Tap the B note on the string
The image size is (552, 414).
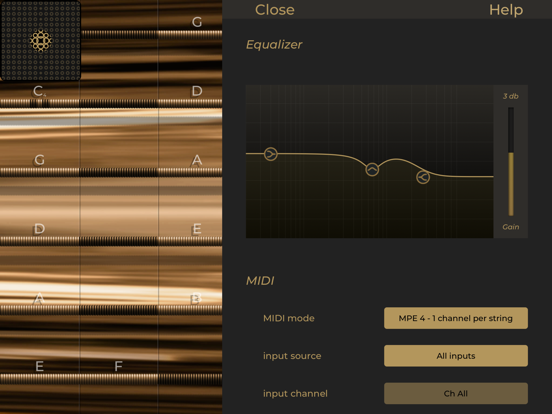196,299
